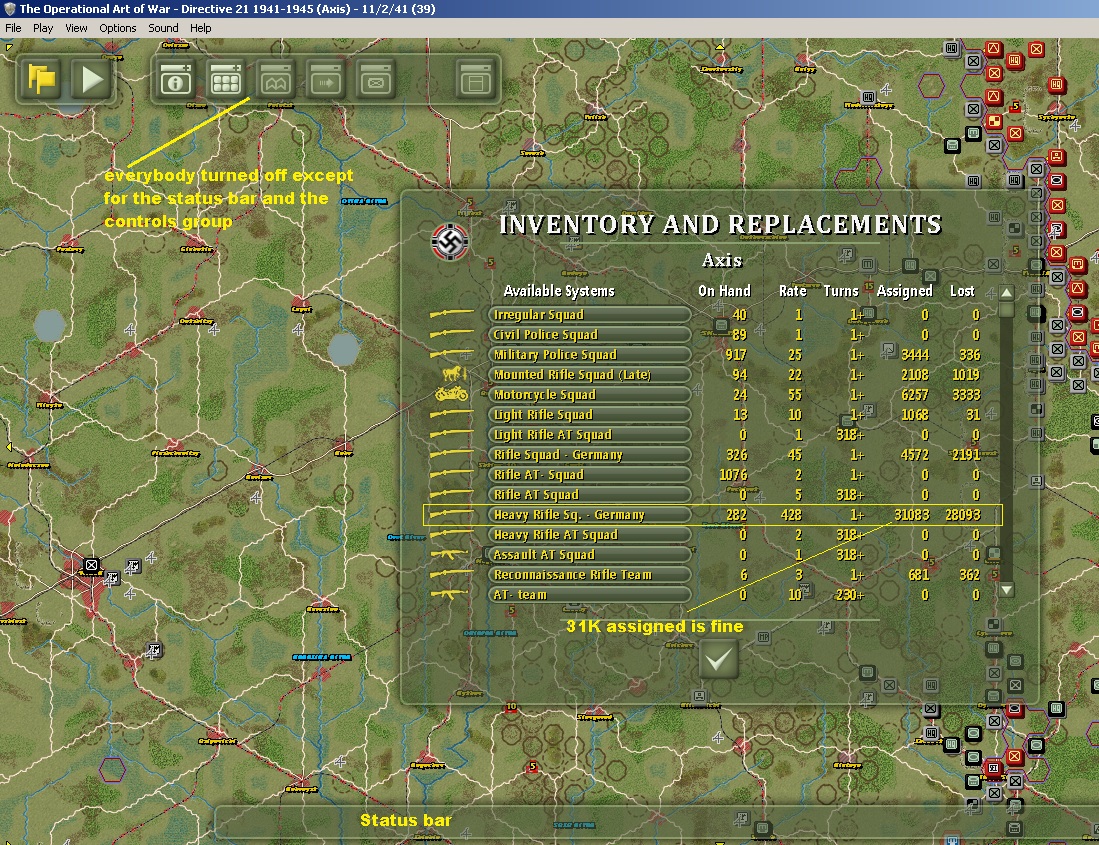The width and height of the screenshot is (1099, 845).
Task: Click the rifle icon beside Rifle Squad - Germany
Action: tap(452, 454)
